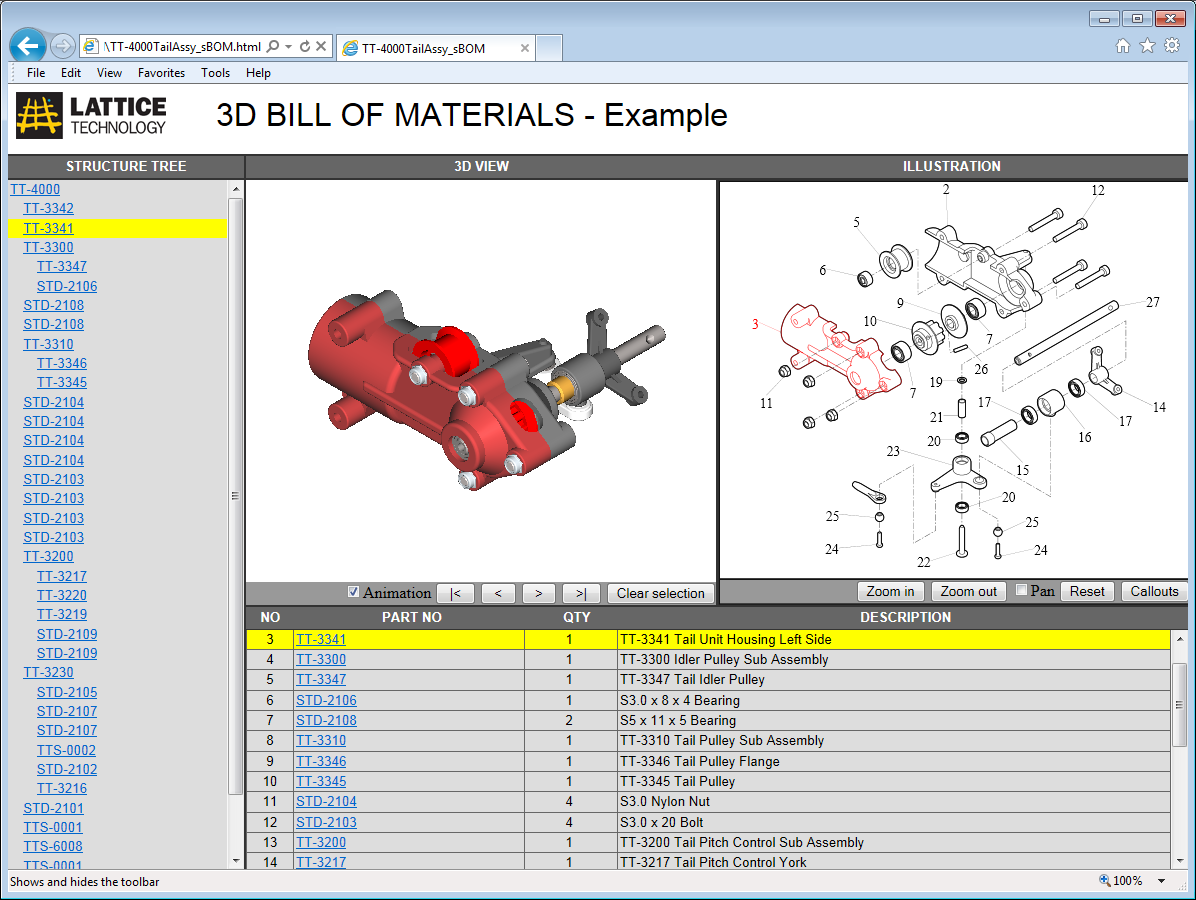Click the Lattice Technology logo
This screenshot has width=1196, height=900.
[92, 116]
